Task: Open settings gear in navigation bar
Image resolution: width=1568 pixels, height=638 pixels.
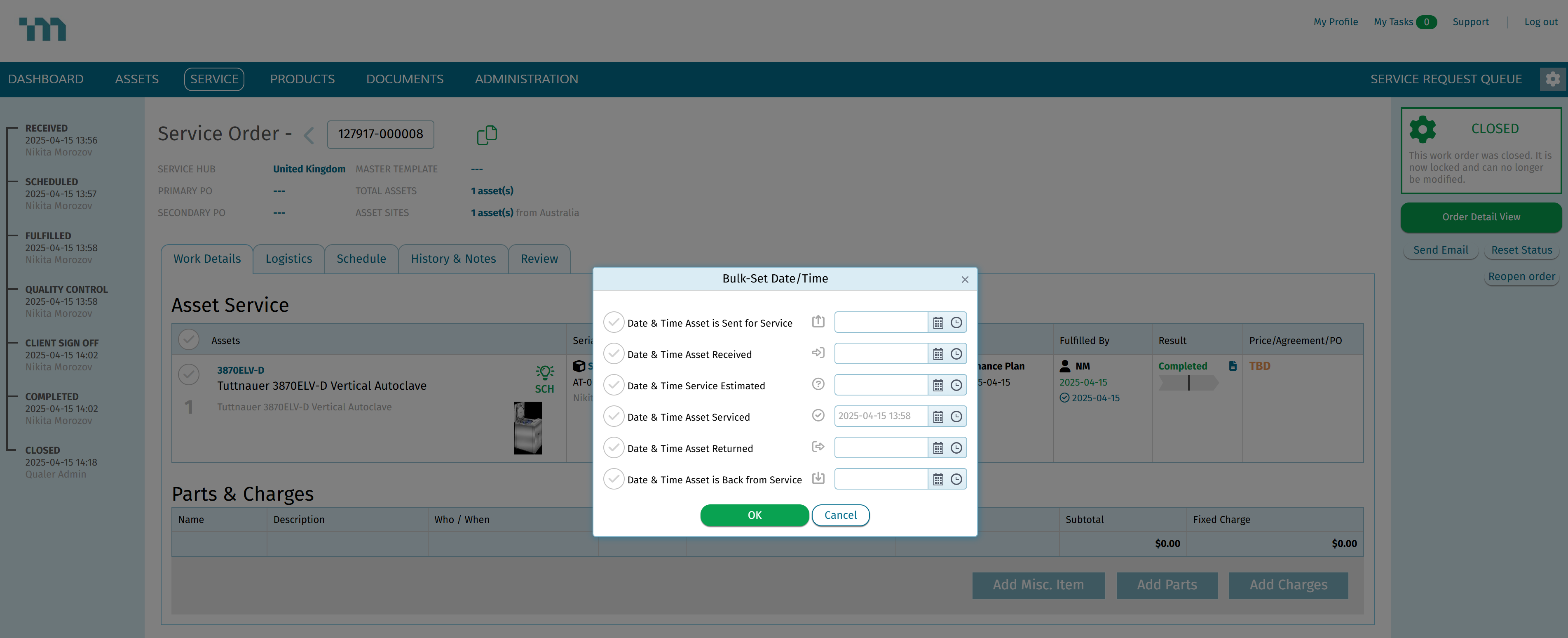Action: 1552,79
